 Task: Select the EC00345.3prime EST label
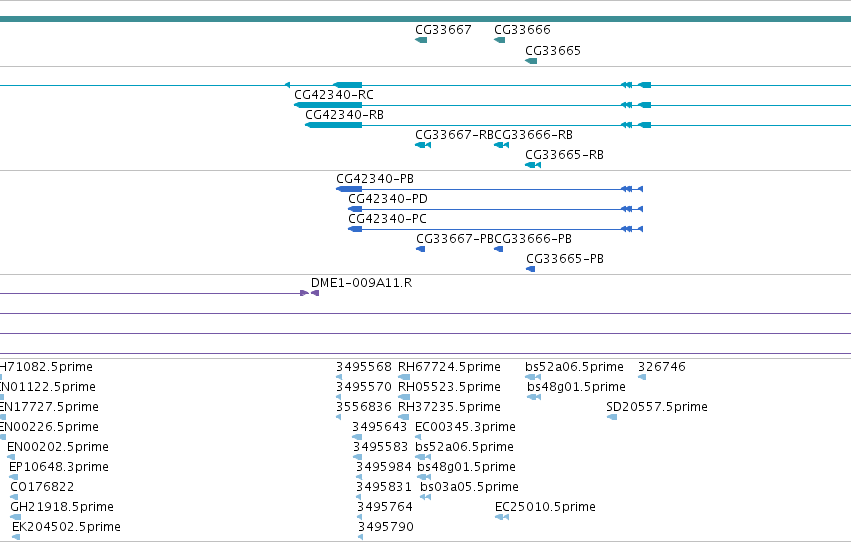[x=465, y=428]
